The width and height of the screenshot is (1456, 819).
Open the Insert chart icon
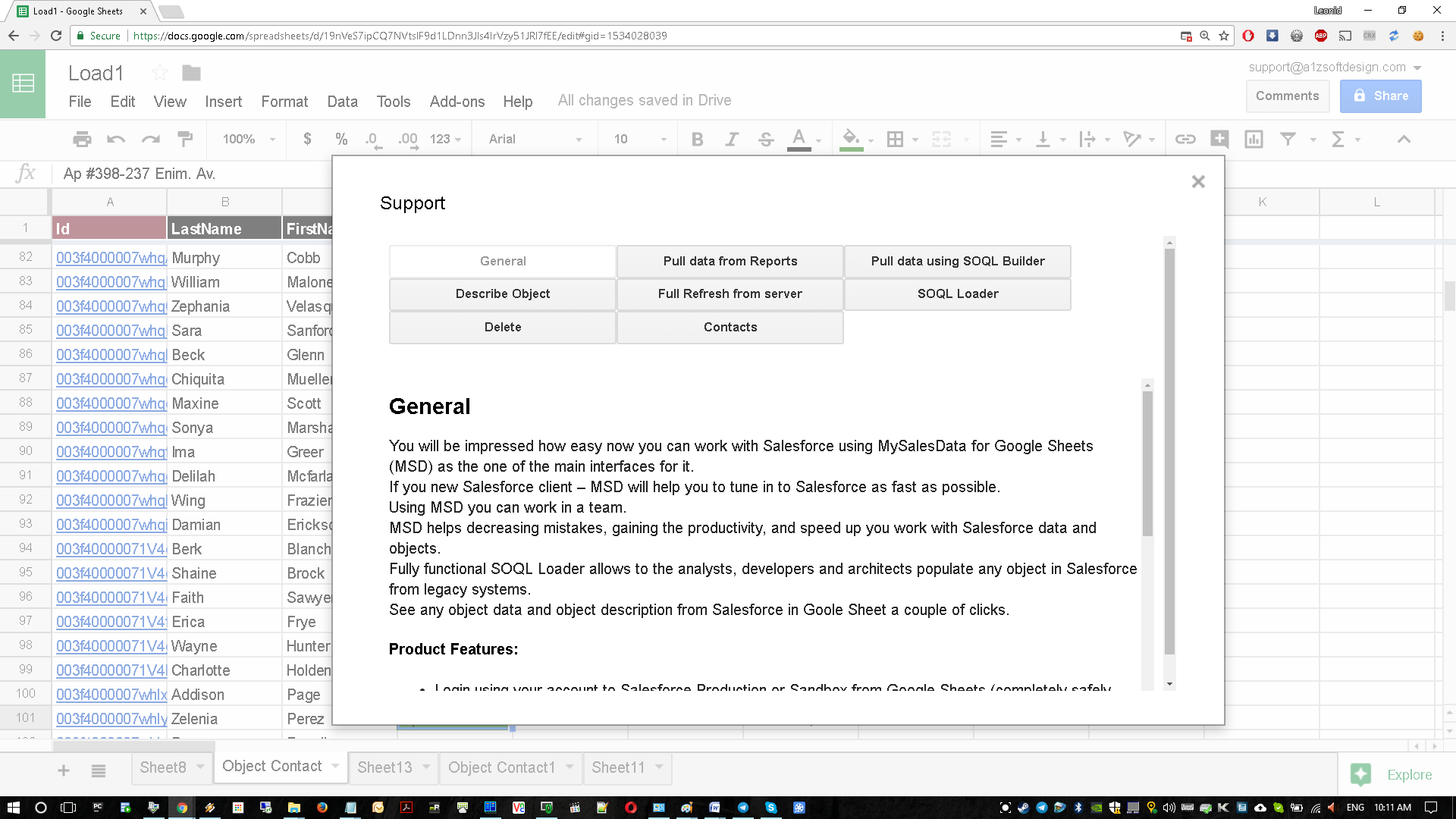click(1253, 139)
